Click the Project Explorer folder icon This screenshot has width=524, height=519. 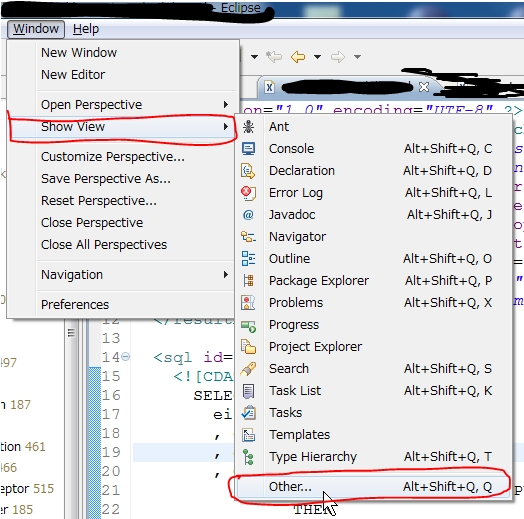point(248,347)
